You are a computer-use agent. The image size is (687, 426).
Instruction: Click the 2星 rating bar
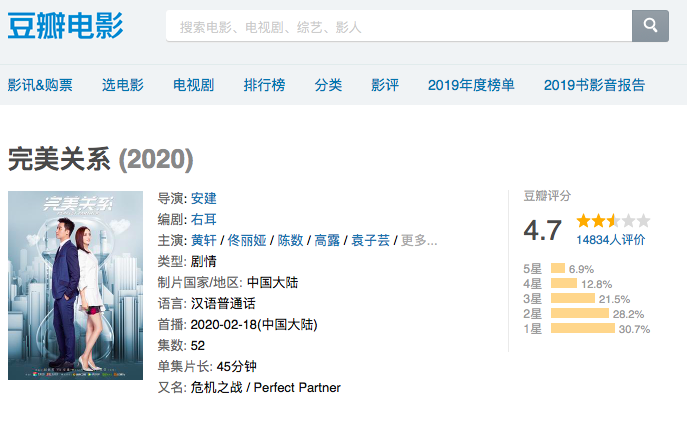pyautogui.click(x=580, y=313)
